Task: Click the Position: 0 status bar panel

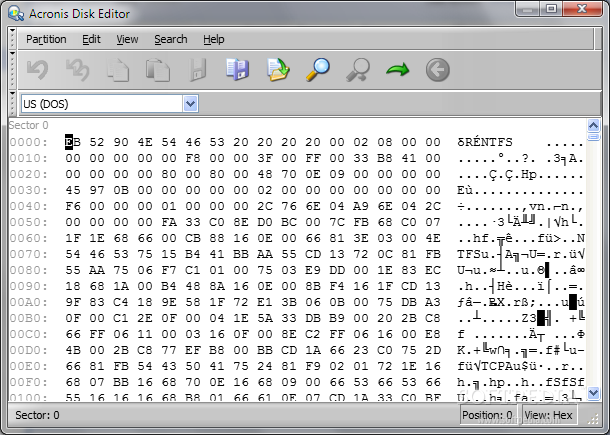Action: click(488, 415)
